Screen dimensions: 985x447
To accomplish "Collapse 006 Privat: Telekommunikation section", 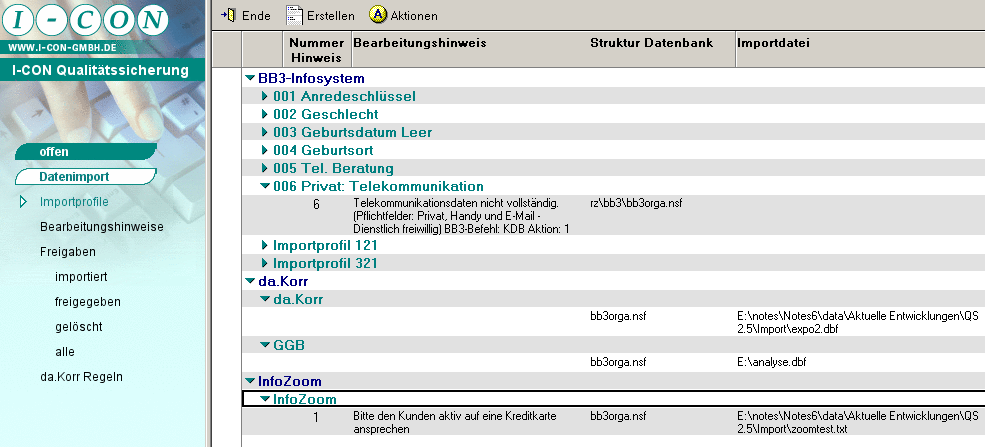I will click(x=265, y=186).
